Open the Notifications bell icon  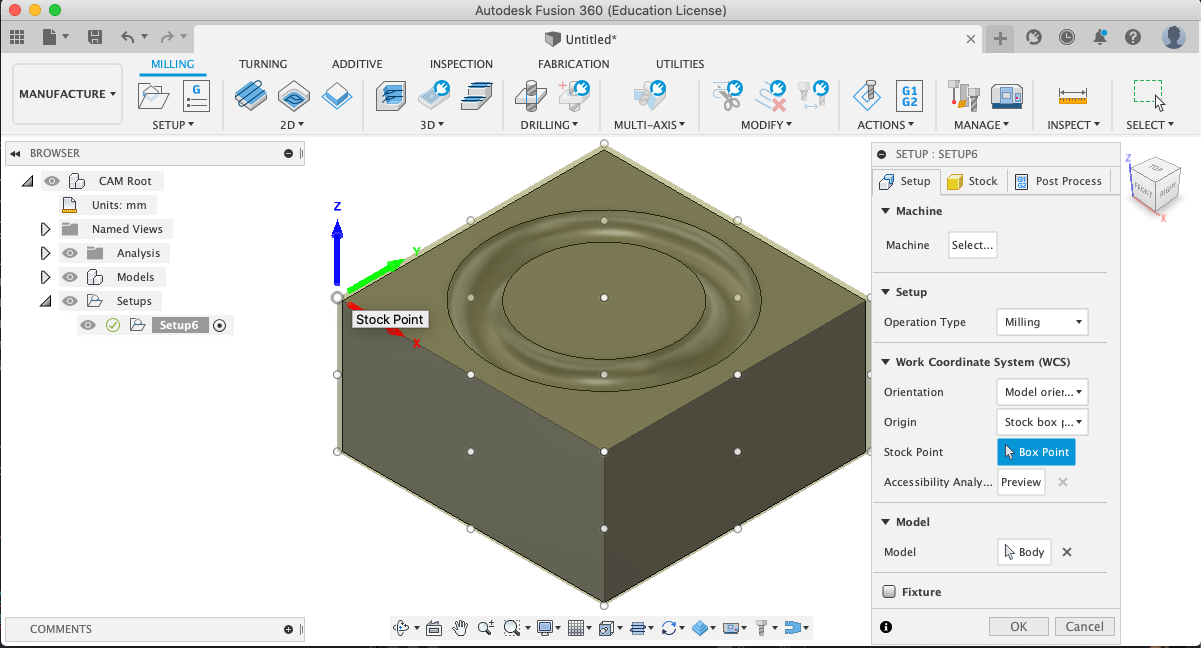[1100, 37]
